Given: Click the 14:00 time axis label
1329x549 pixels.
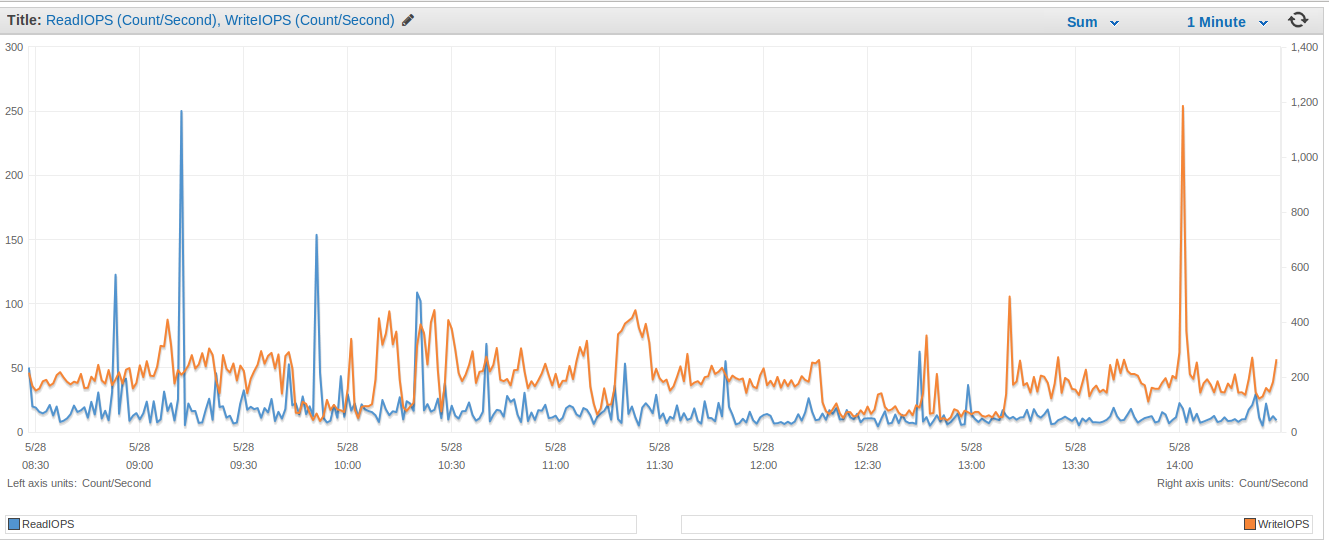Looking at the screenshot, I should (1179, 465).
